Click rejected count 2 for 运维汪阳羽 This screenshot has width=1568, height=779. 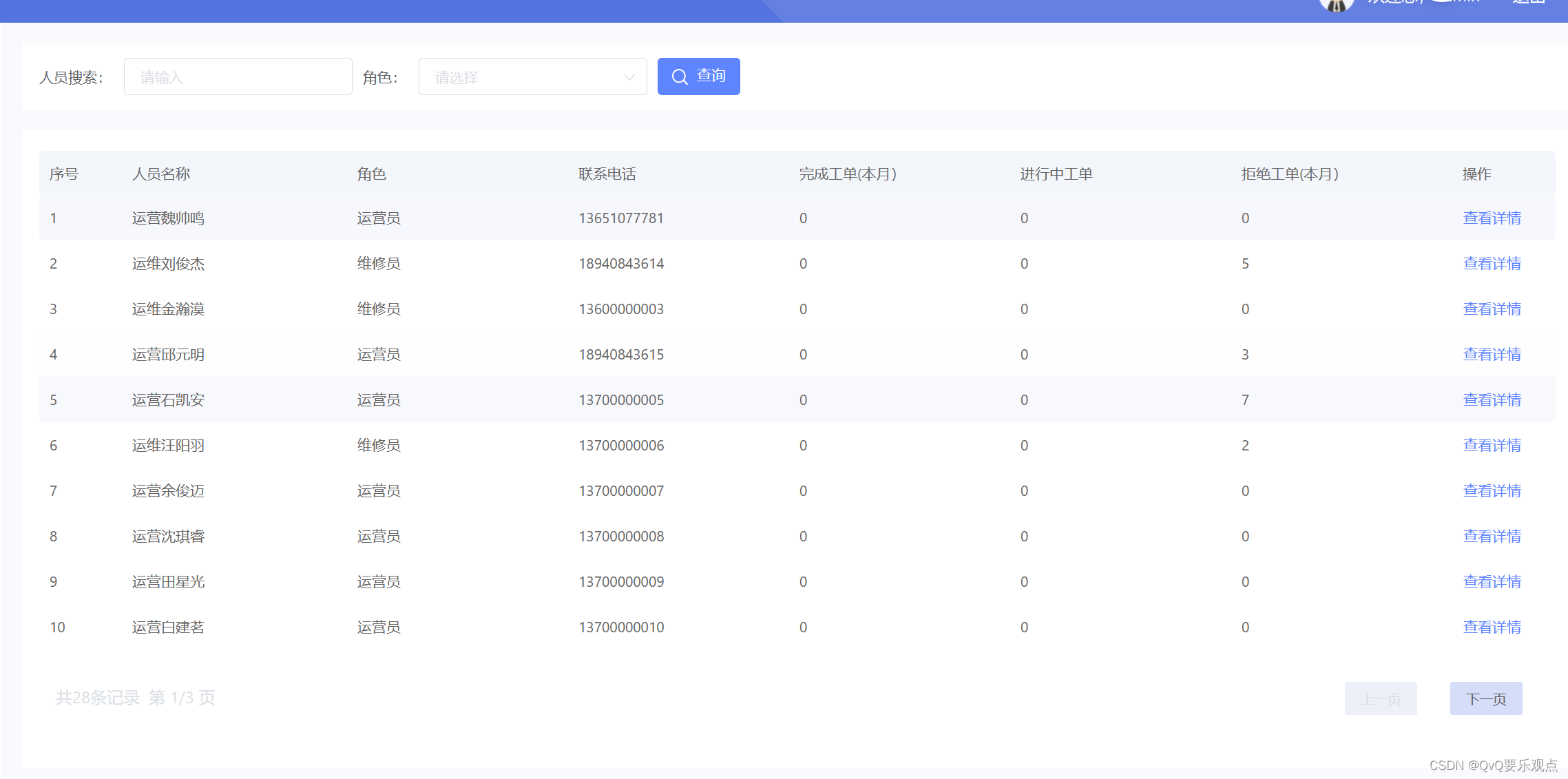pos(1245,446)
